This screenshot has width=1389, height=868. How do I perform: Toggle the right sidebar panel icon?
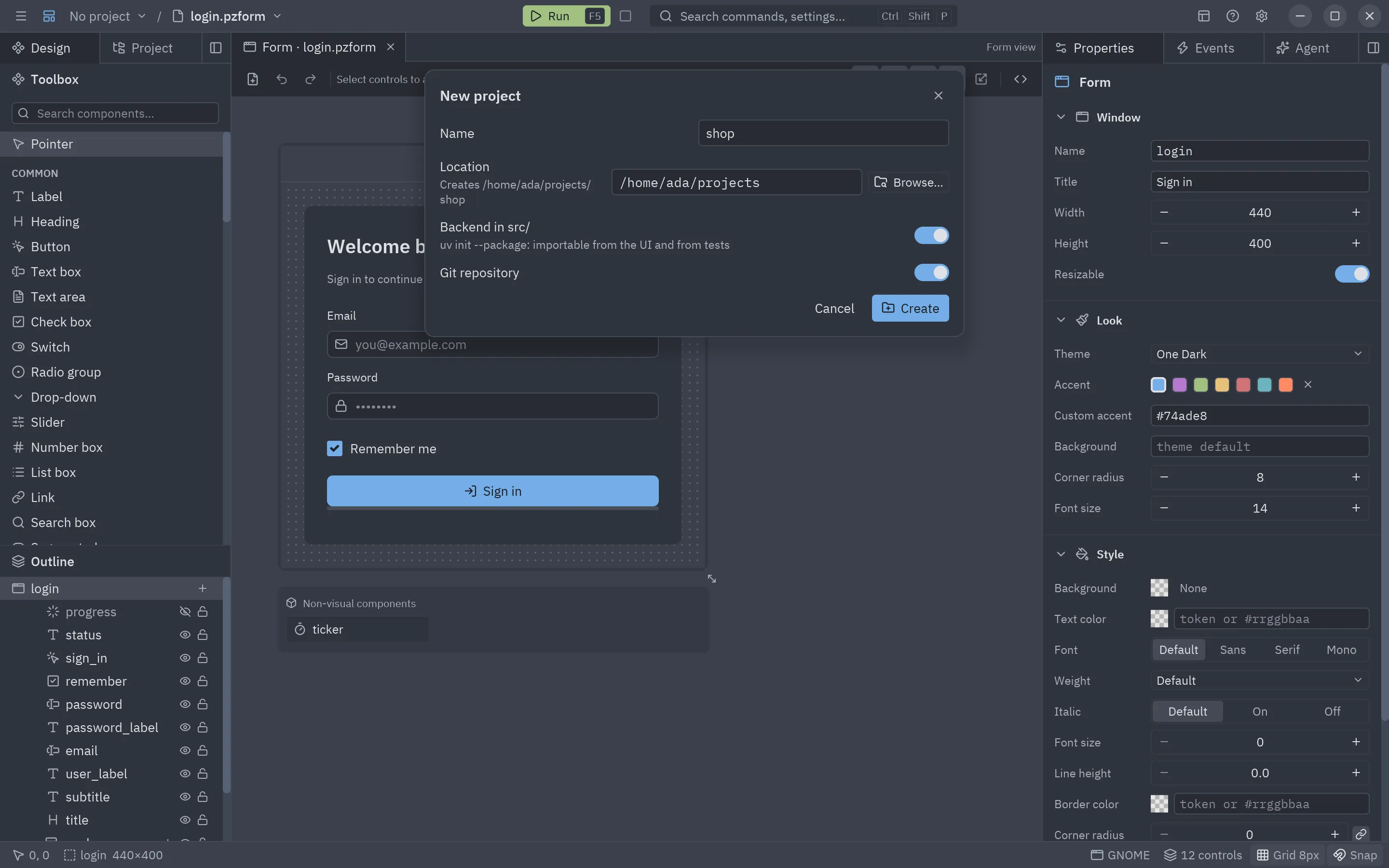point(1373,48)
